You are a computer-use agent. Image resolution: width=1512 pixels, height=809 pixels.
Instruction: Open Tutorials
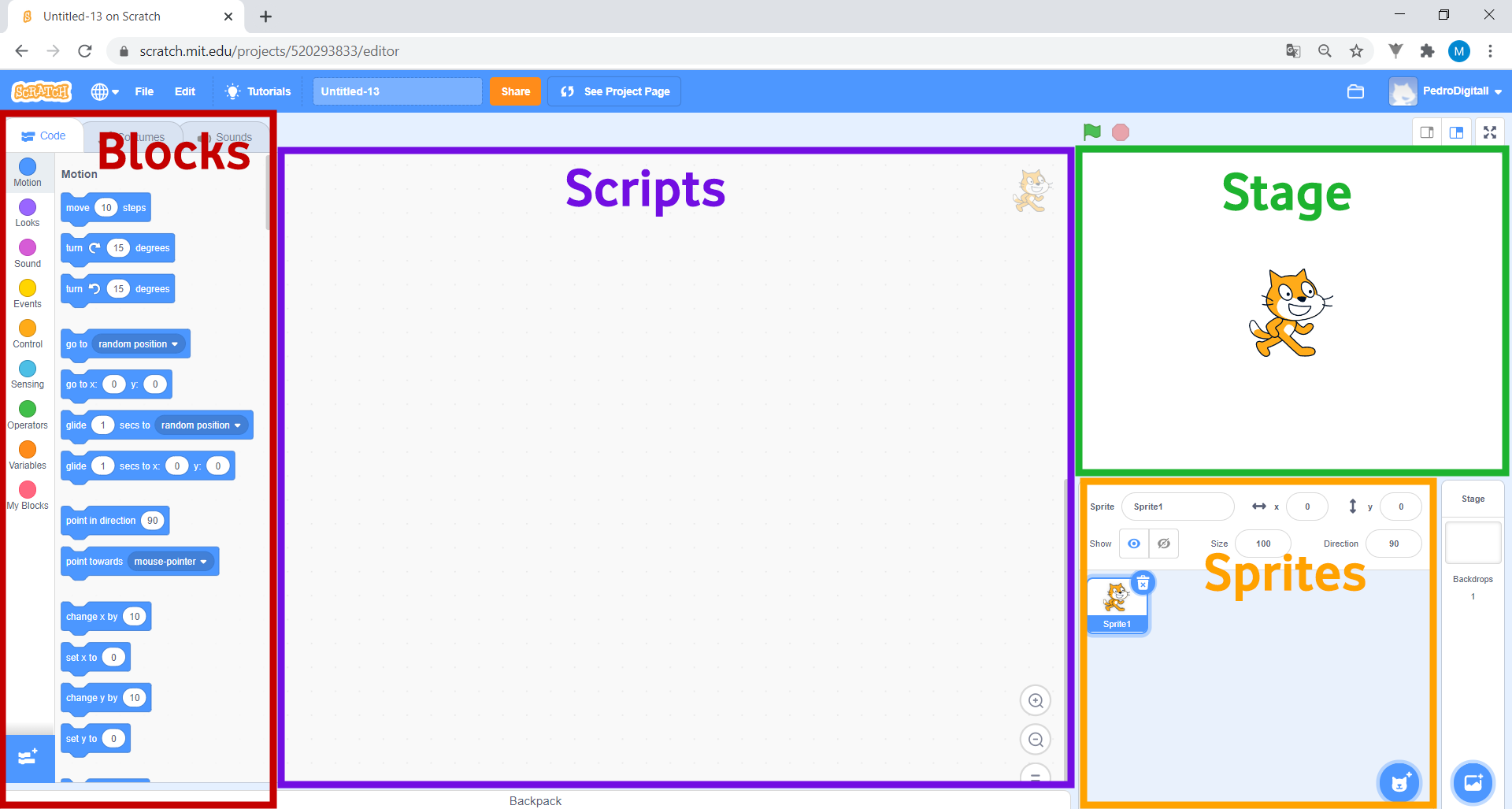258,91
